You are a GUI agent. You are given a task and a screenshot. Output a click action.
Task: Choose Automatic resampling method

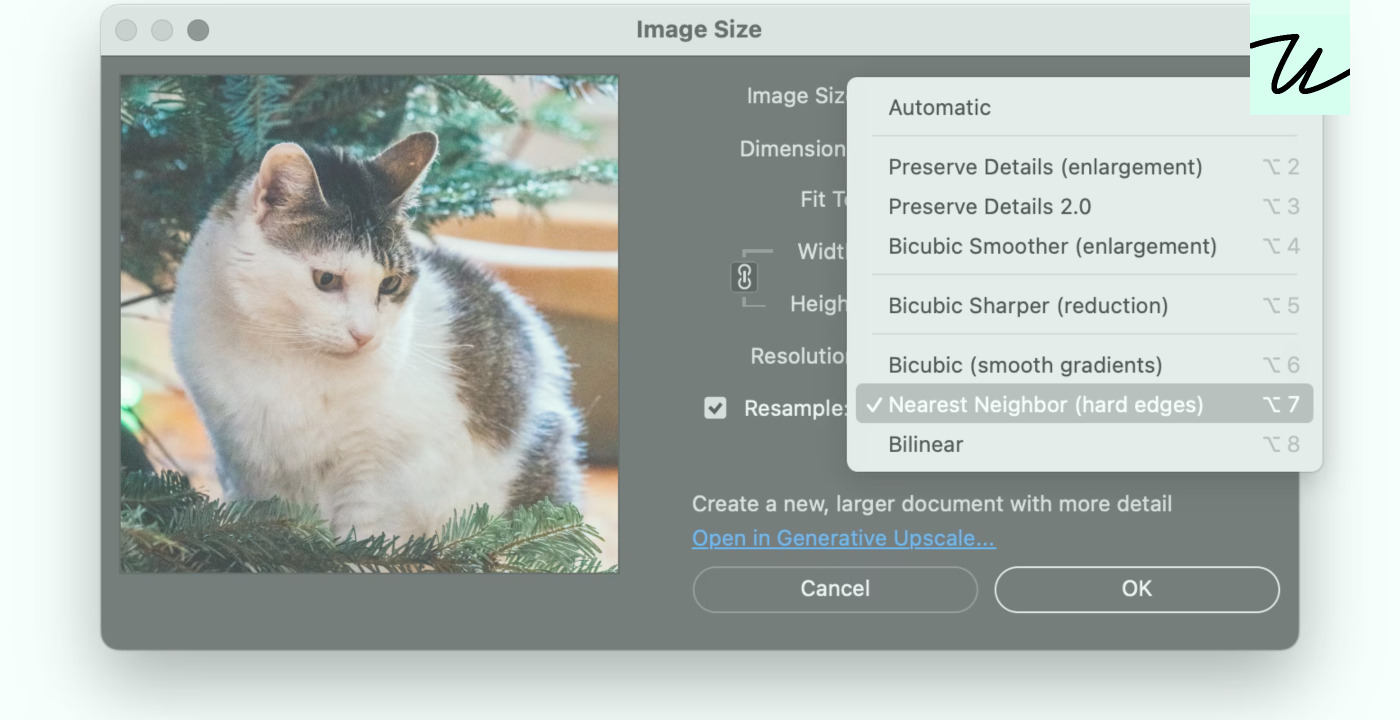tap(1085, 108)
